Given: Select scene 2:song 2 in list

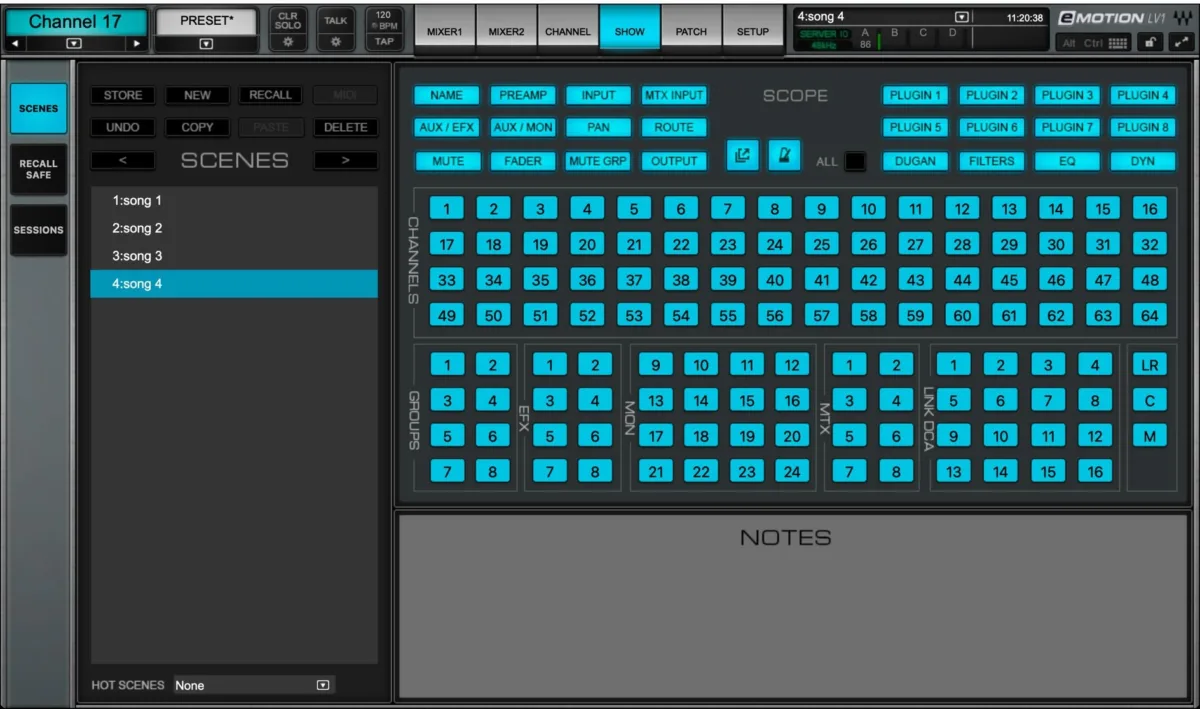Looking at the screenshot, I should click(x=234, y=228).
